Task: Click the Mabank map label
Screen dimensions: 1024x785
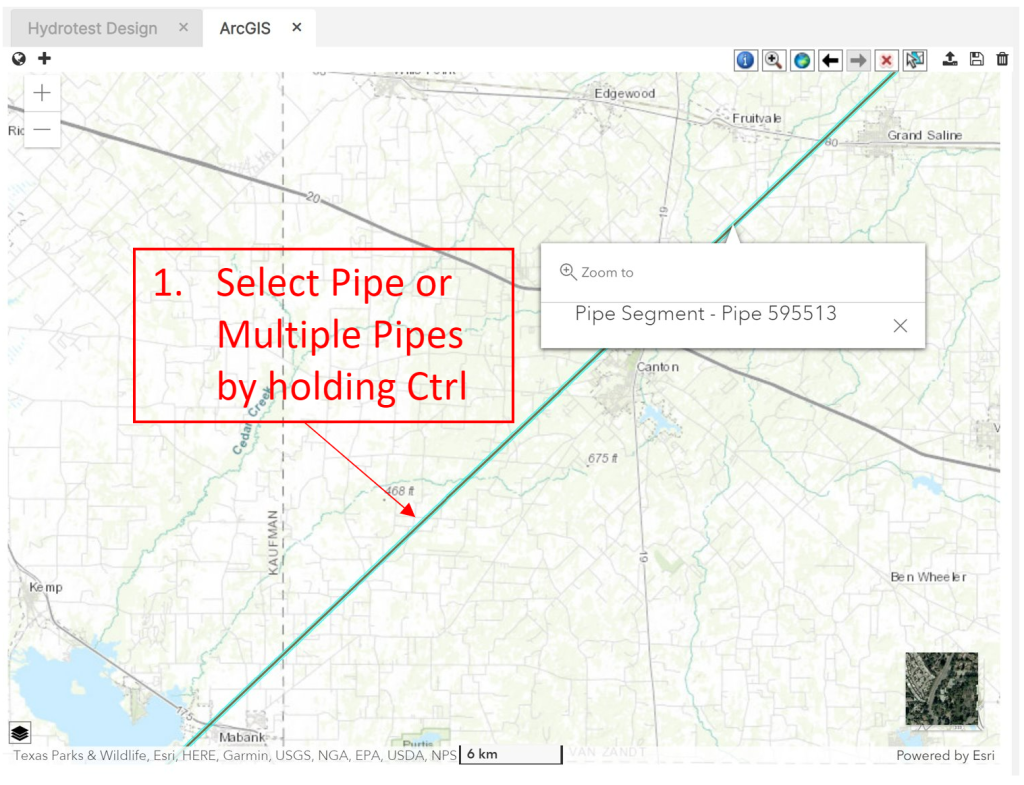Action: click(242, 737)
